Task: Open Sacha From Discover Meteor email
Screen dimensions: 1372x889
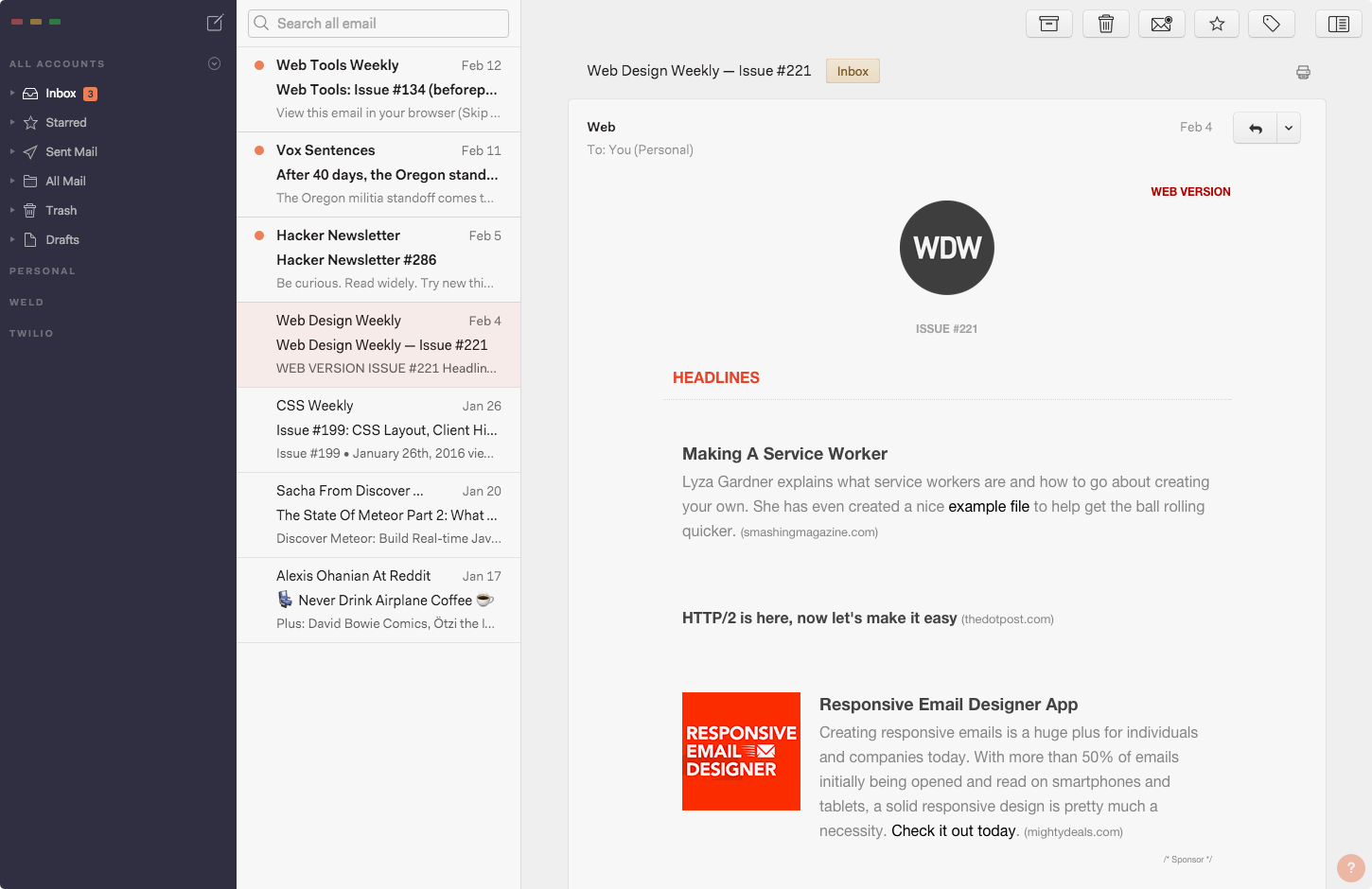Action: click(x=378, y=514)
